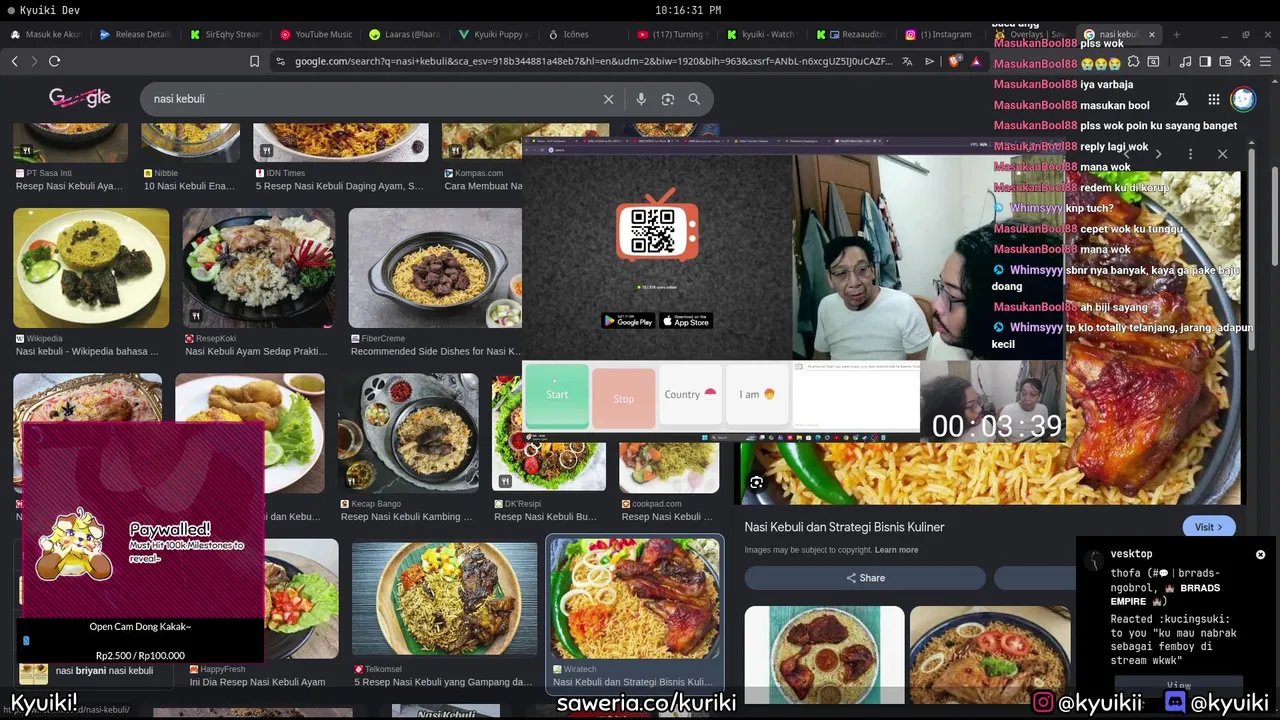1280x720 pixels.
Task: Click the green Start button in overlay
Action: pyautogui.click(x=557, y=395)
